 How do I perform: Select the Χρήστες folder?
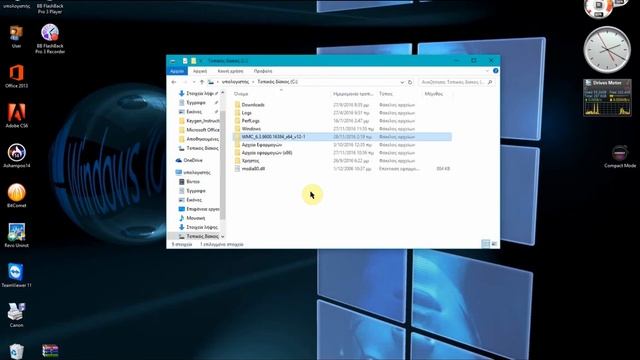[250, 161]
